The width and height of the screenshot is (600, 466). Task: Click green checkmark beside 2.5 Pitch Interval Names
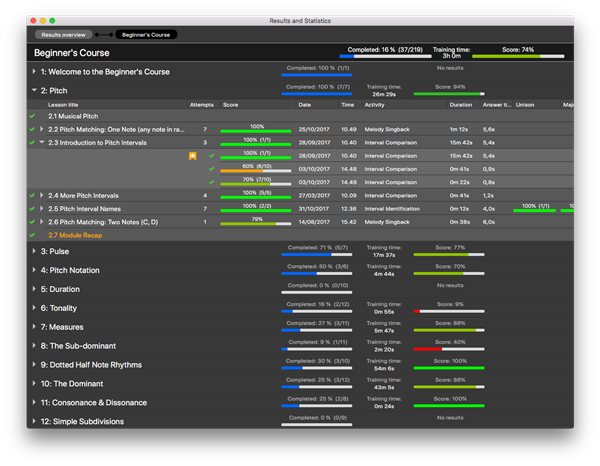click(32, 208)
